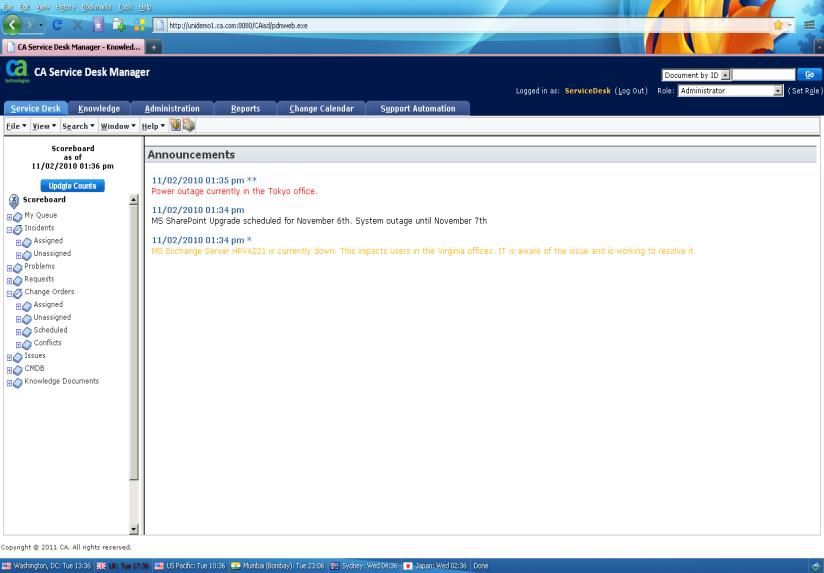Click the Sydney flag in status bar
The width and height of the screenshot is (824, 573).
point(334,566)
